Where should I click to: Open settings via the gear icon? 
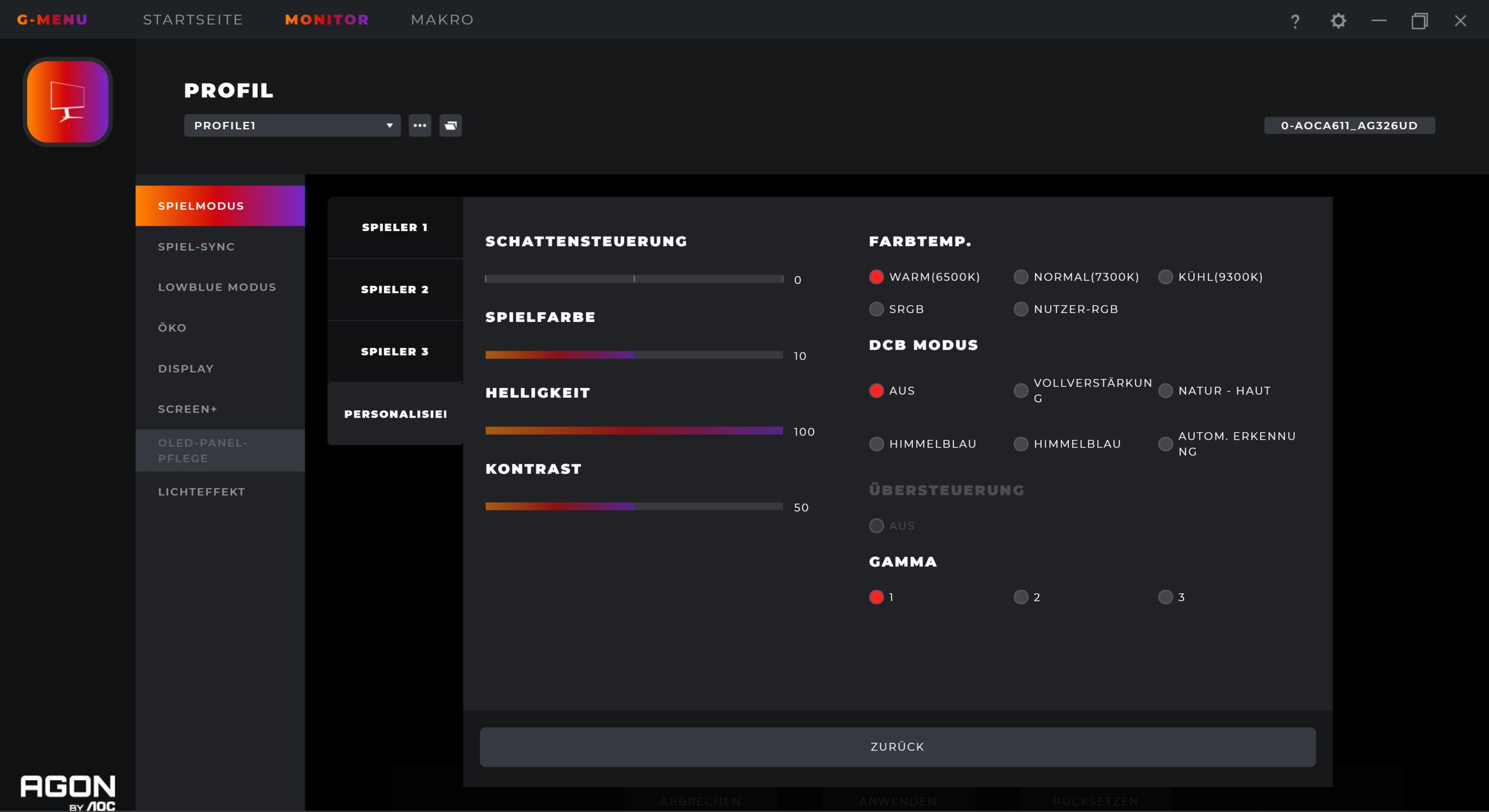(x=1338, y=21)
